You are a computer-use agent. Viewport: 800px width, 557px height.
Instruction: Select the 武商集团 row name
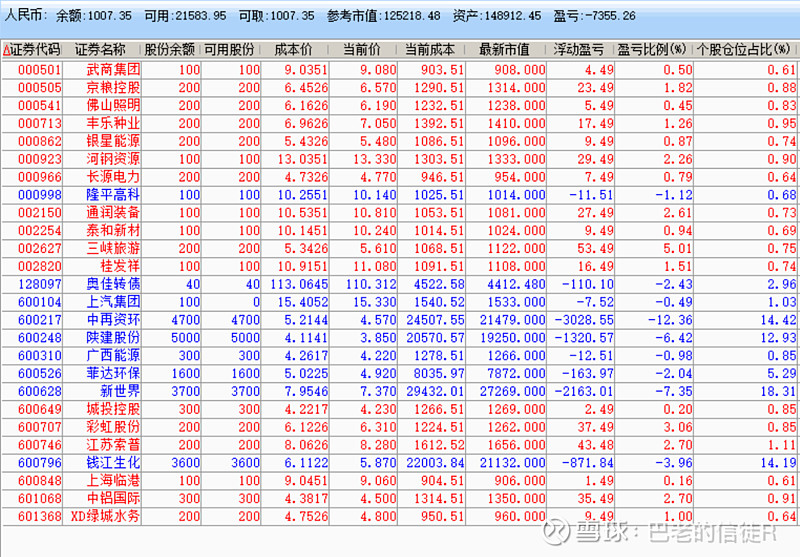113,69
